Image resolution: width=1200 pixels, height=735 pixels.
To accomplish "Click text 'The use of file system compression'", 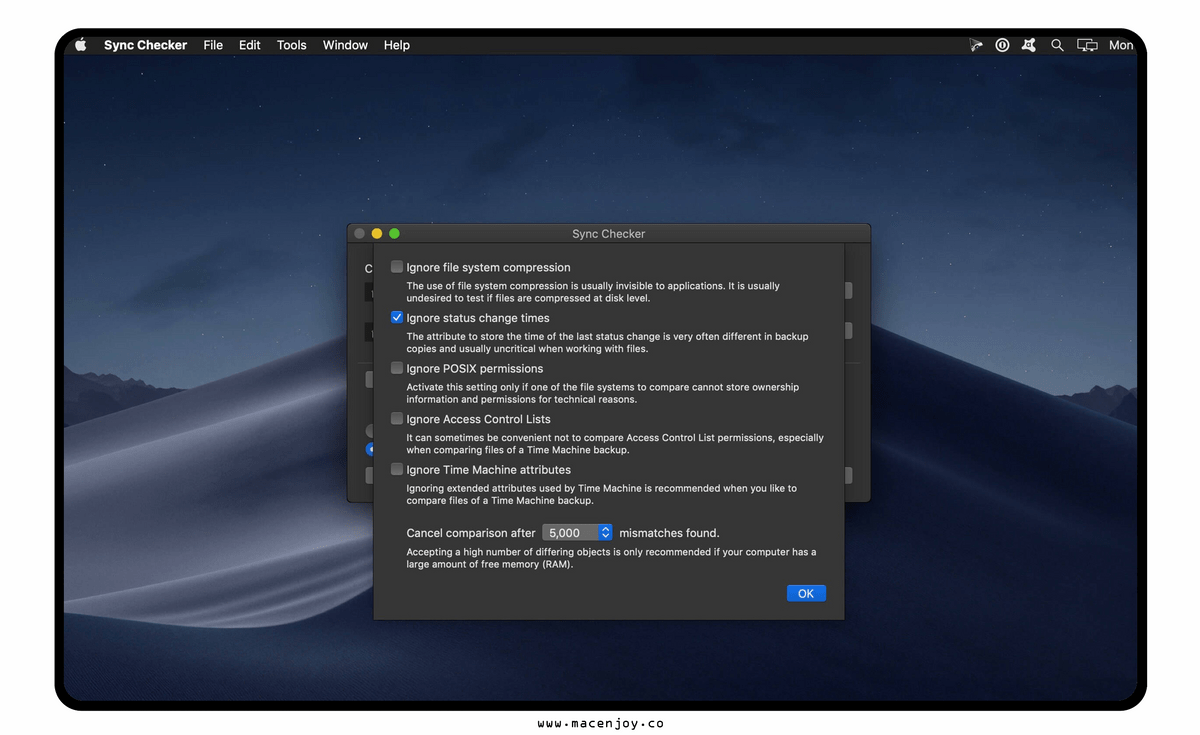I will [x=487, y=286].
